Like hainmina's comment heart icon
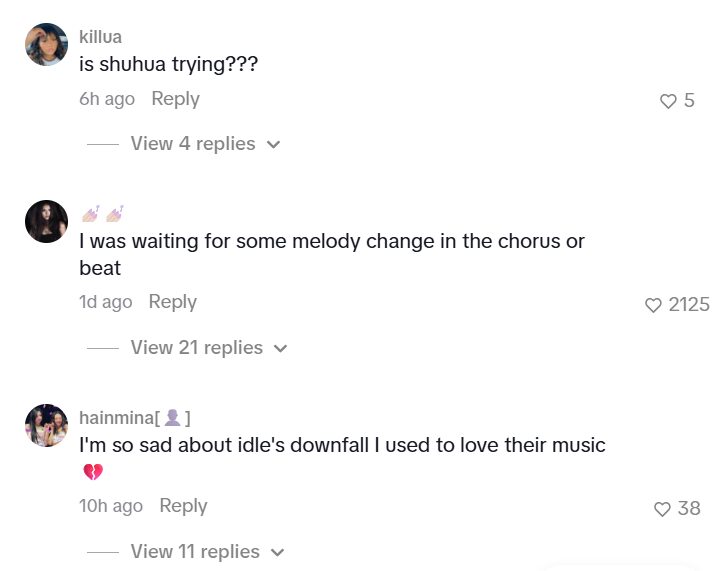The width and height of the screenshot is (724, 571). click(x=662, y=509)
